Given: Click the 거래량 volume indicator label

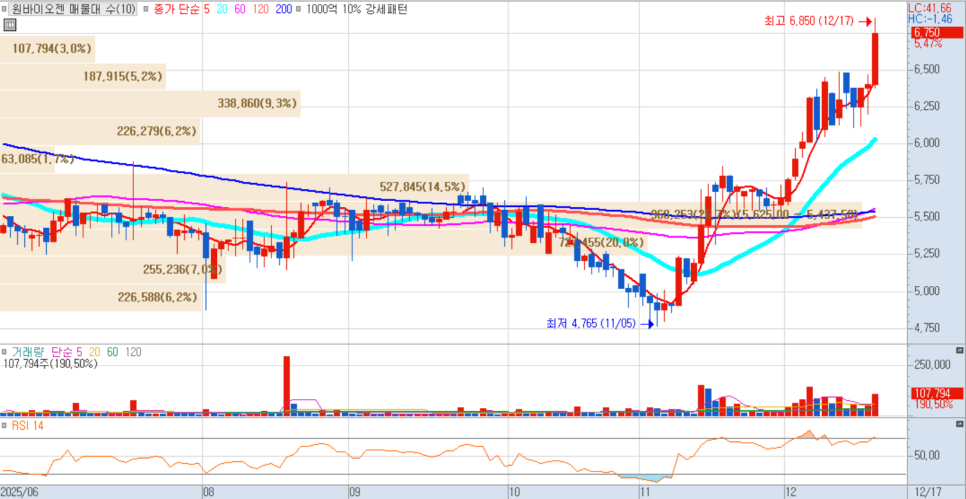Looking at the screenshot, I should (28, 352).
